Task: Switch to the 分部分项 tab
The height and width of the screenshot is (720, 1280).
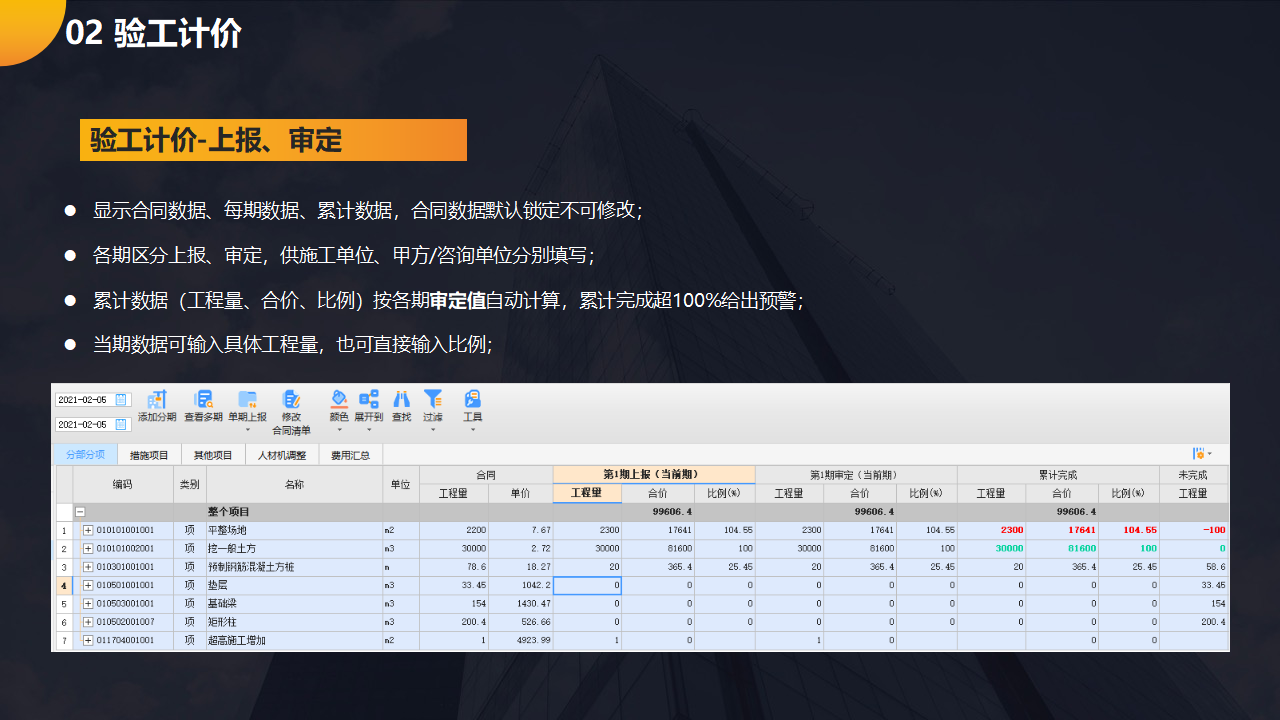Action: (85, 455)
